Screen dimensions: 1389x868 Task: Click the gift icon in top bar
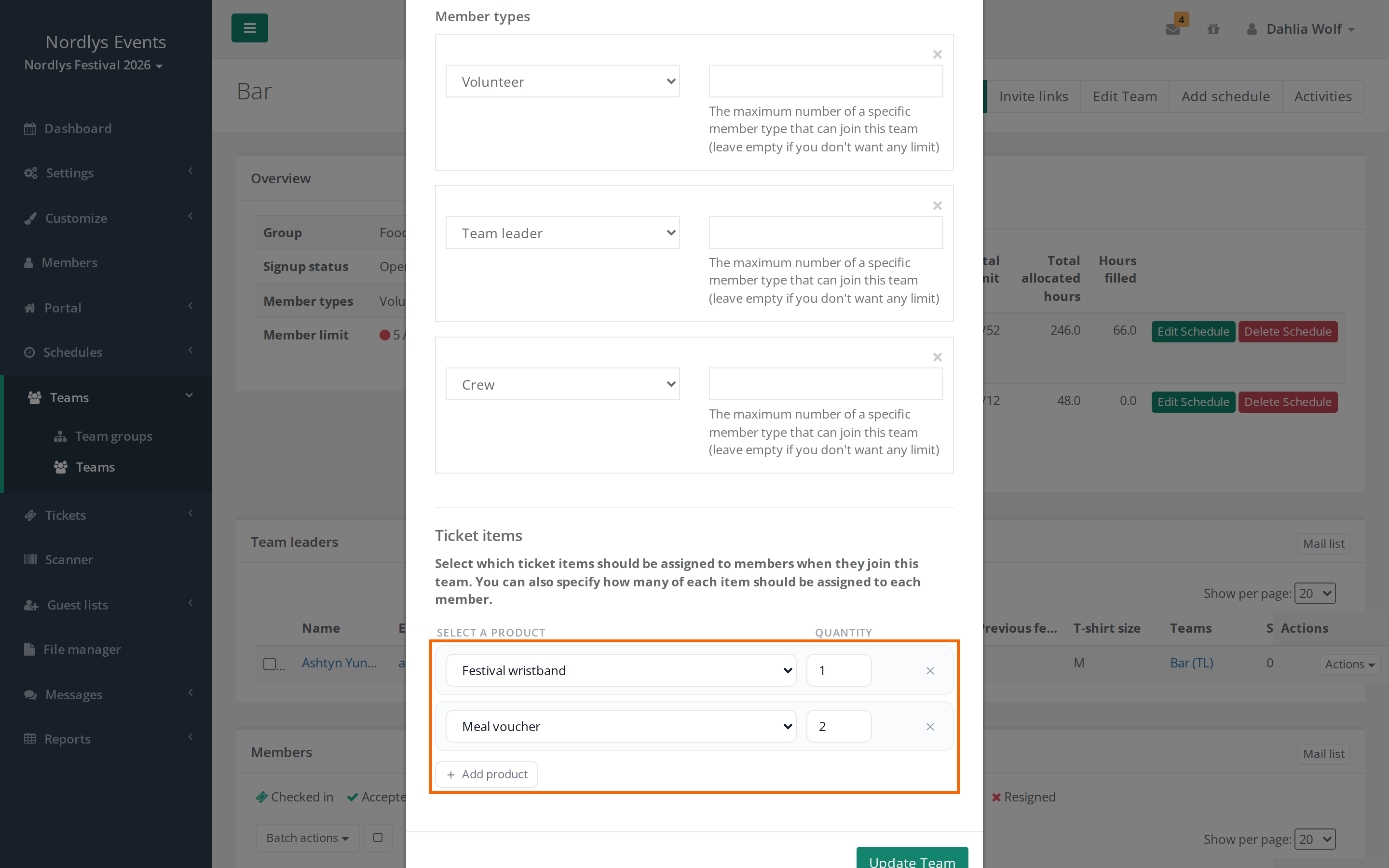click(1213, 29)
